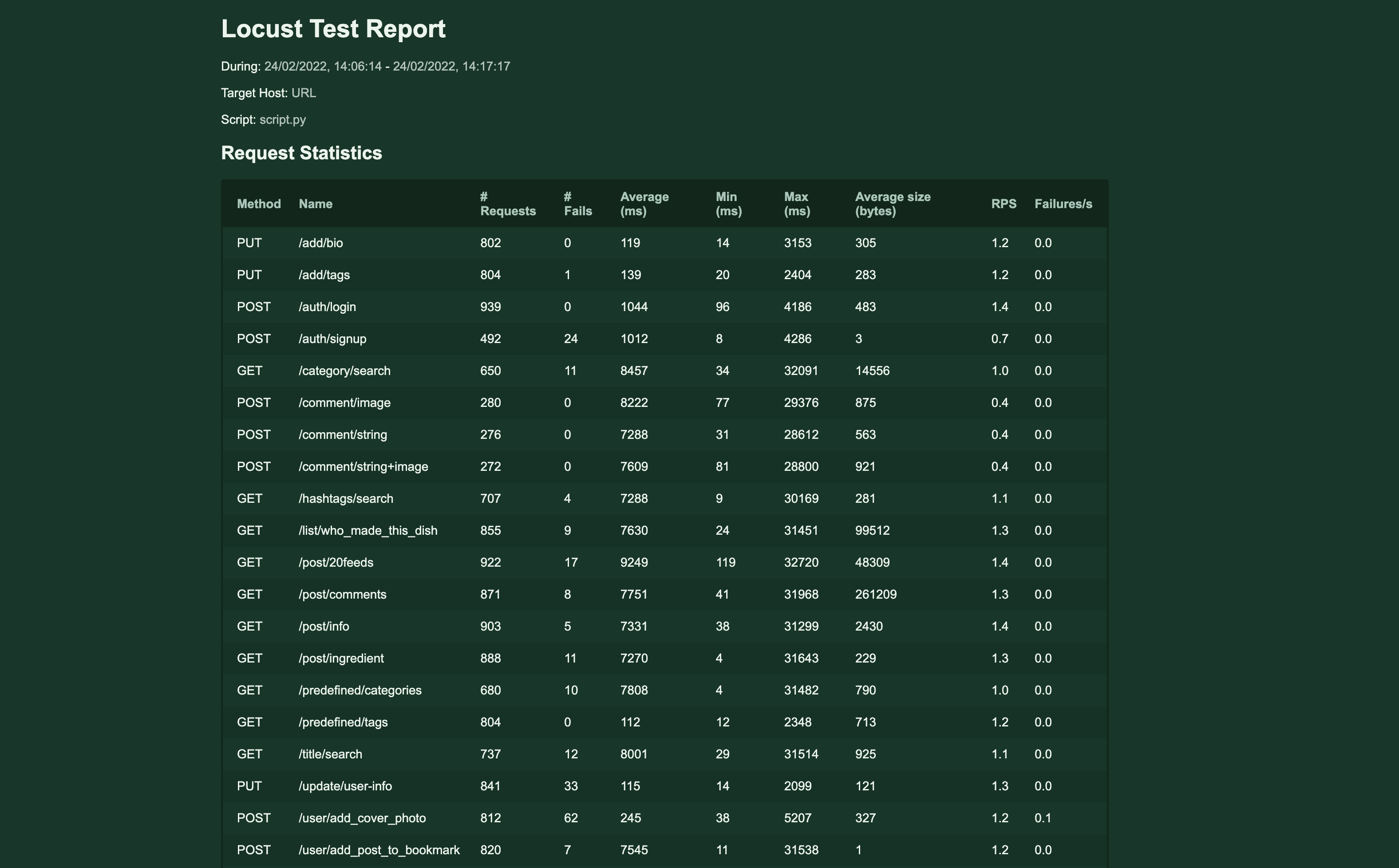Click the 62 fails value for add_cover_photo
Screen dimensions: 1399x868
click(571, 818)
